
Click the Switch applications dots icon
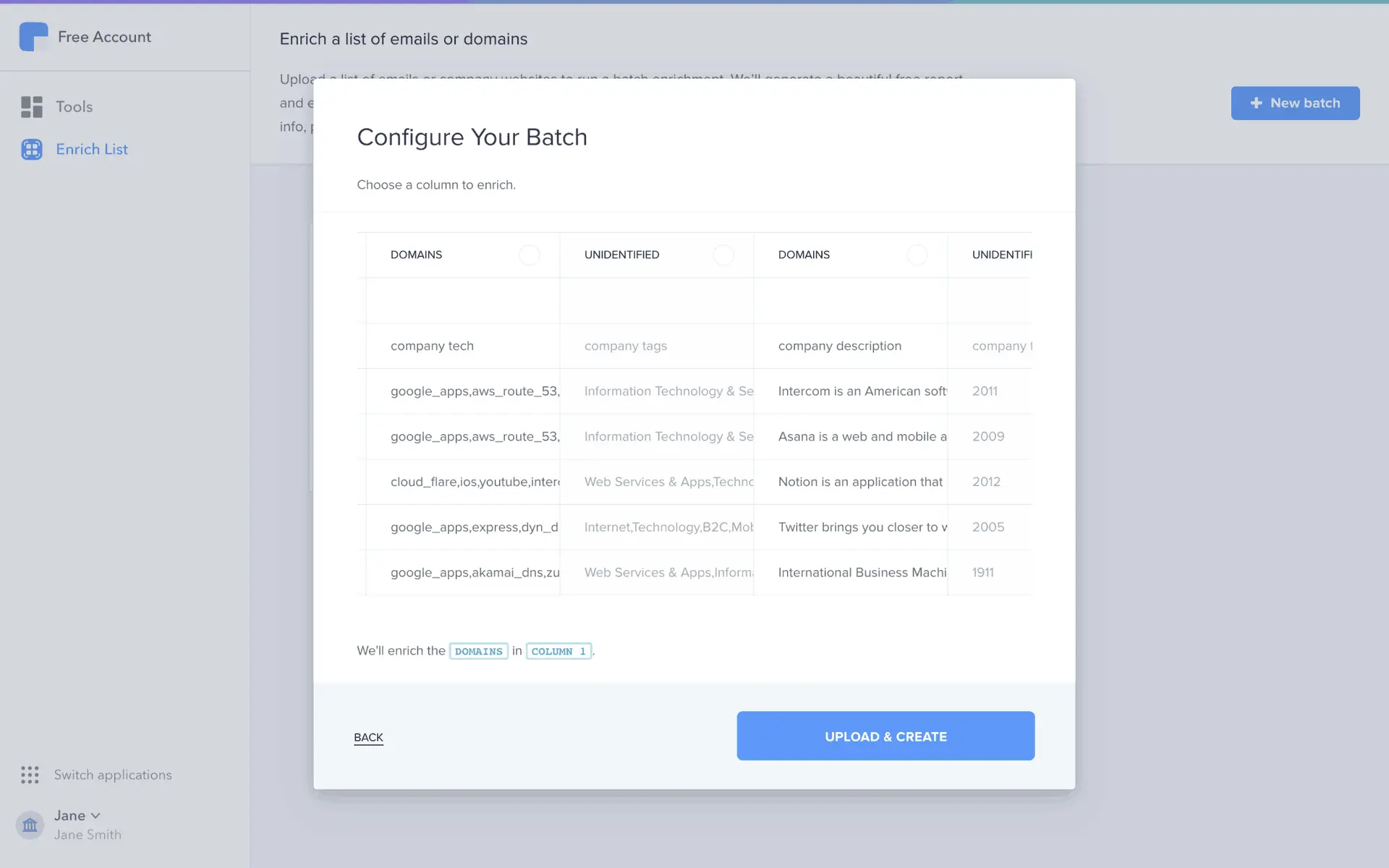[x=30, y=775]
